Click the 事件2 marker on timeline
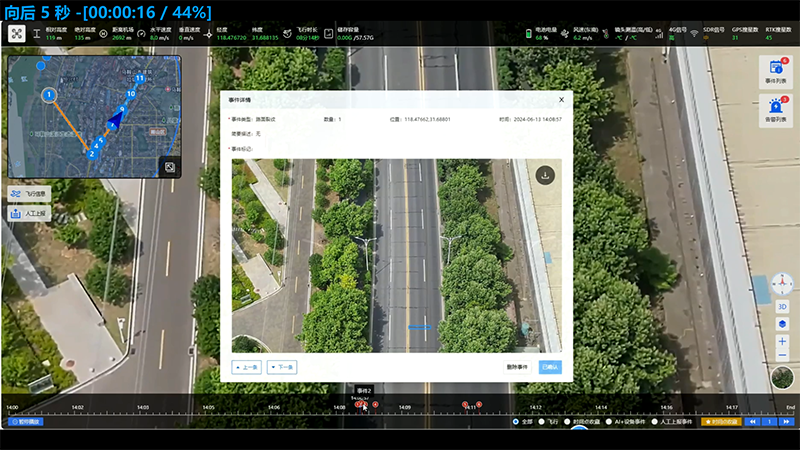This screenshot has height=450, width=800. 363,404
